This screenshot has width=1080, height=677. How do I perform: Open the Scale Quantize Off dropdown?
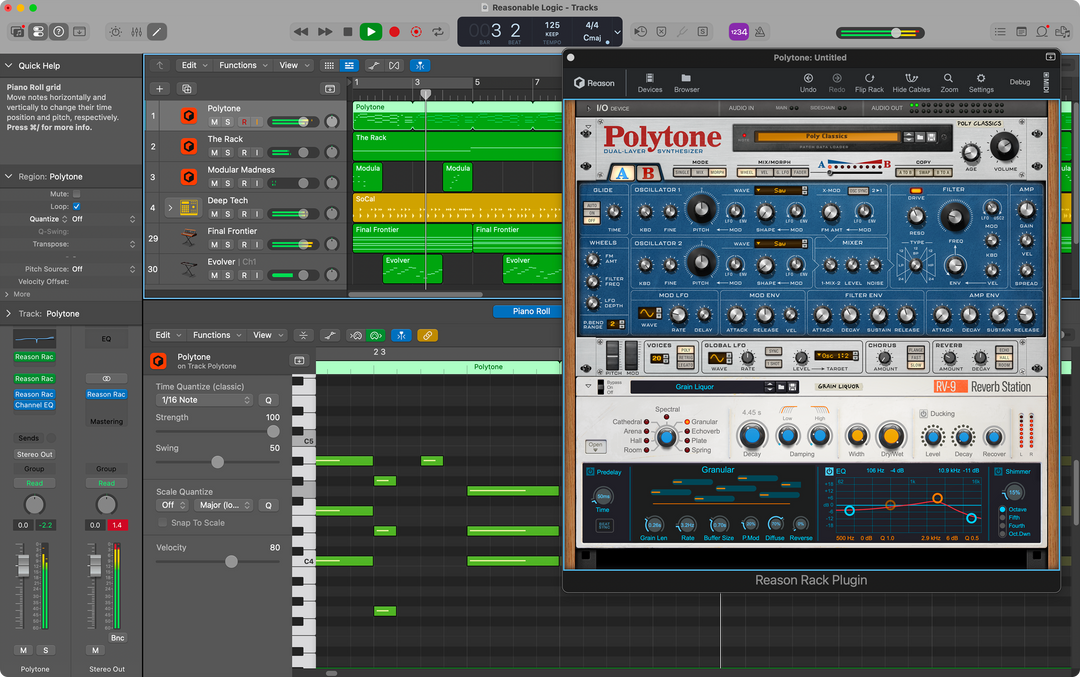coord(174,506)
